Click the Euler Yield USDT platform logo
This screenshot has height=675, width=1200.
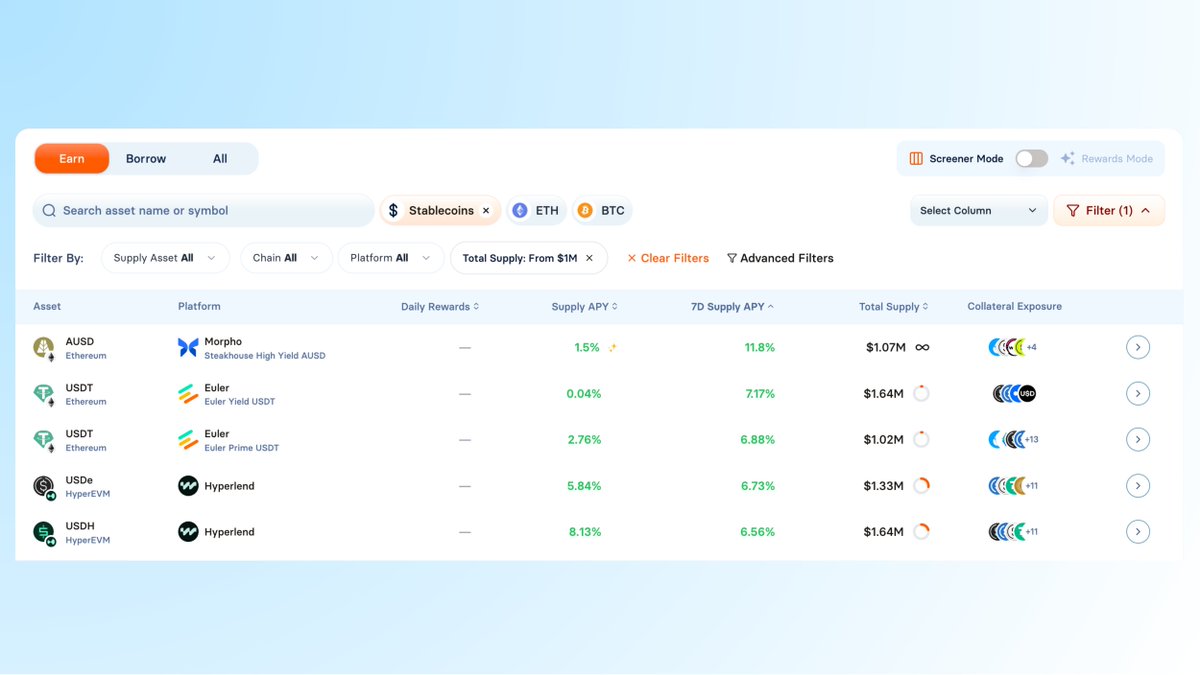pos(188,394)
